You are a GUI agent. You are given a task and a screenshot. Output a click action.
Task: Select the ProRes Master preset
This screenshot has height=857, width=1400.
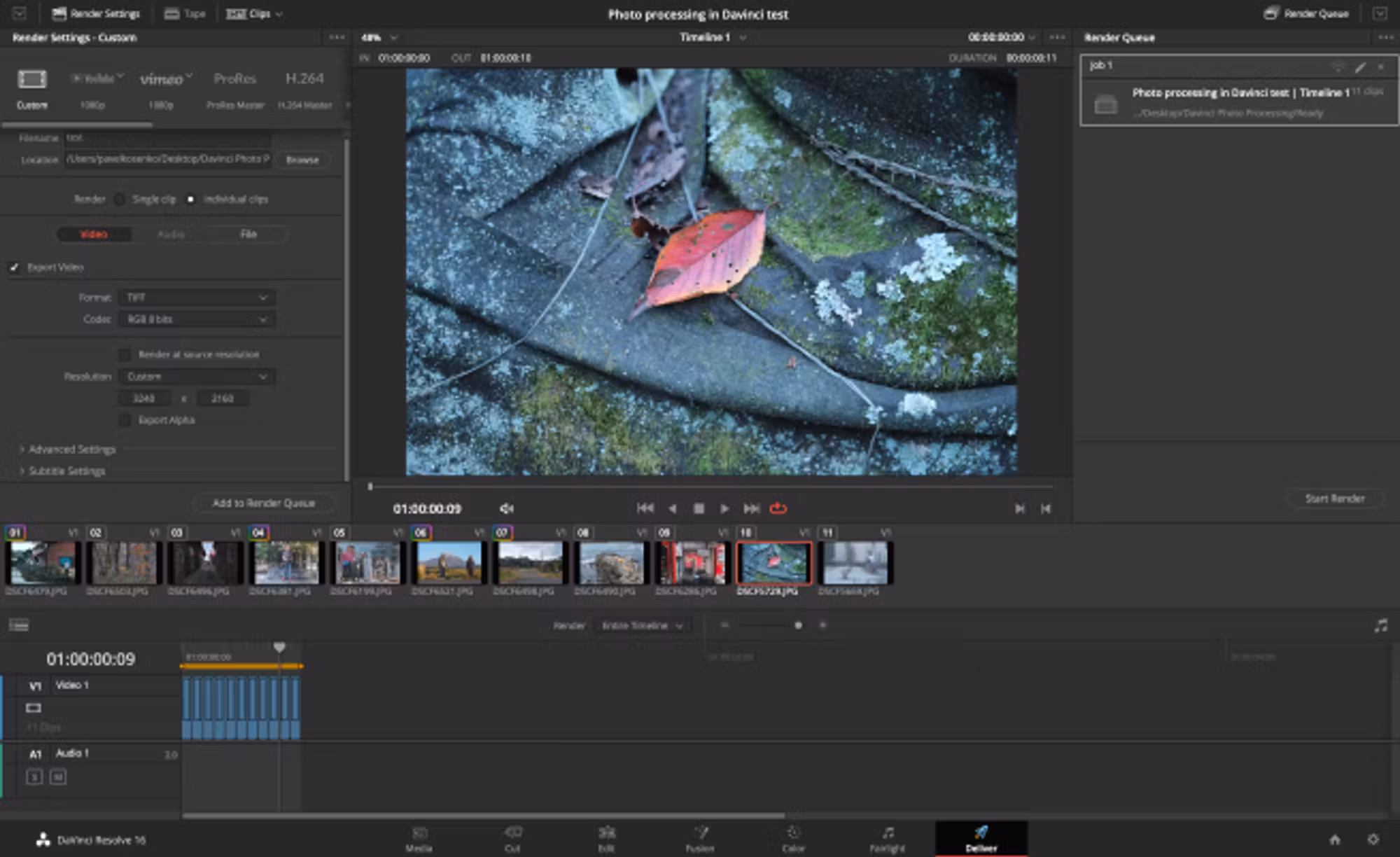(x=235, y=79)
